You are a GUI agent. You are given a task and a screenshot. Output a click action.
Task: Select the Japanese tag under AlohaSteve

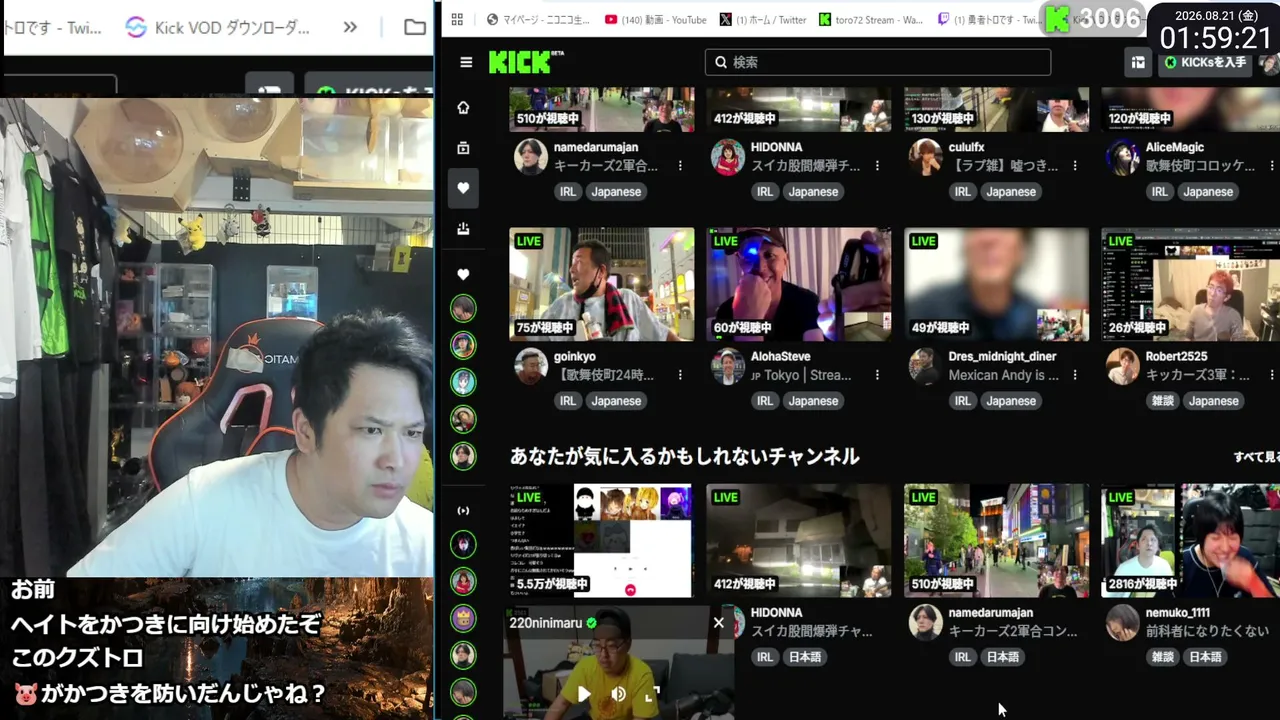(813, 401)
